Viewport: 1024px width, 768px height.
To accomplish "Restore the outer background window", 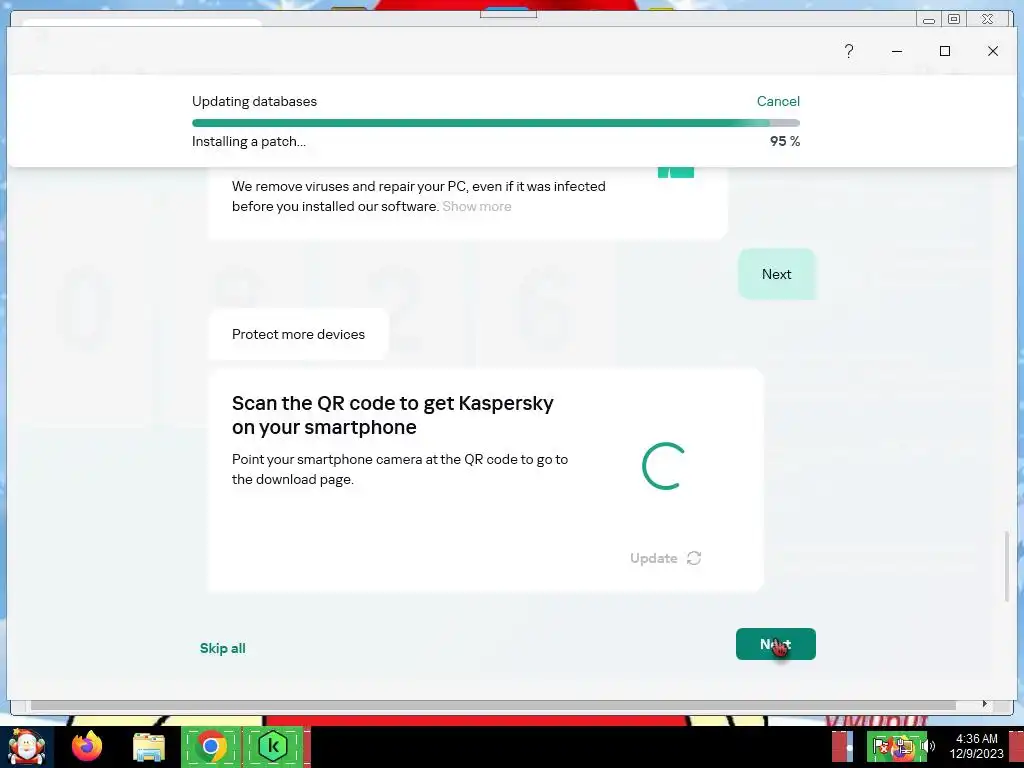I will click(954, 20).
